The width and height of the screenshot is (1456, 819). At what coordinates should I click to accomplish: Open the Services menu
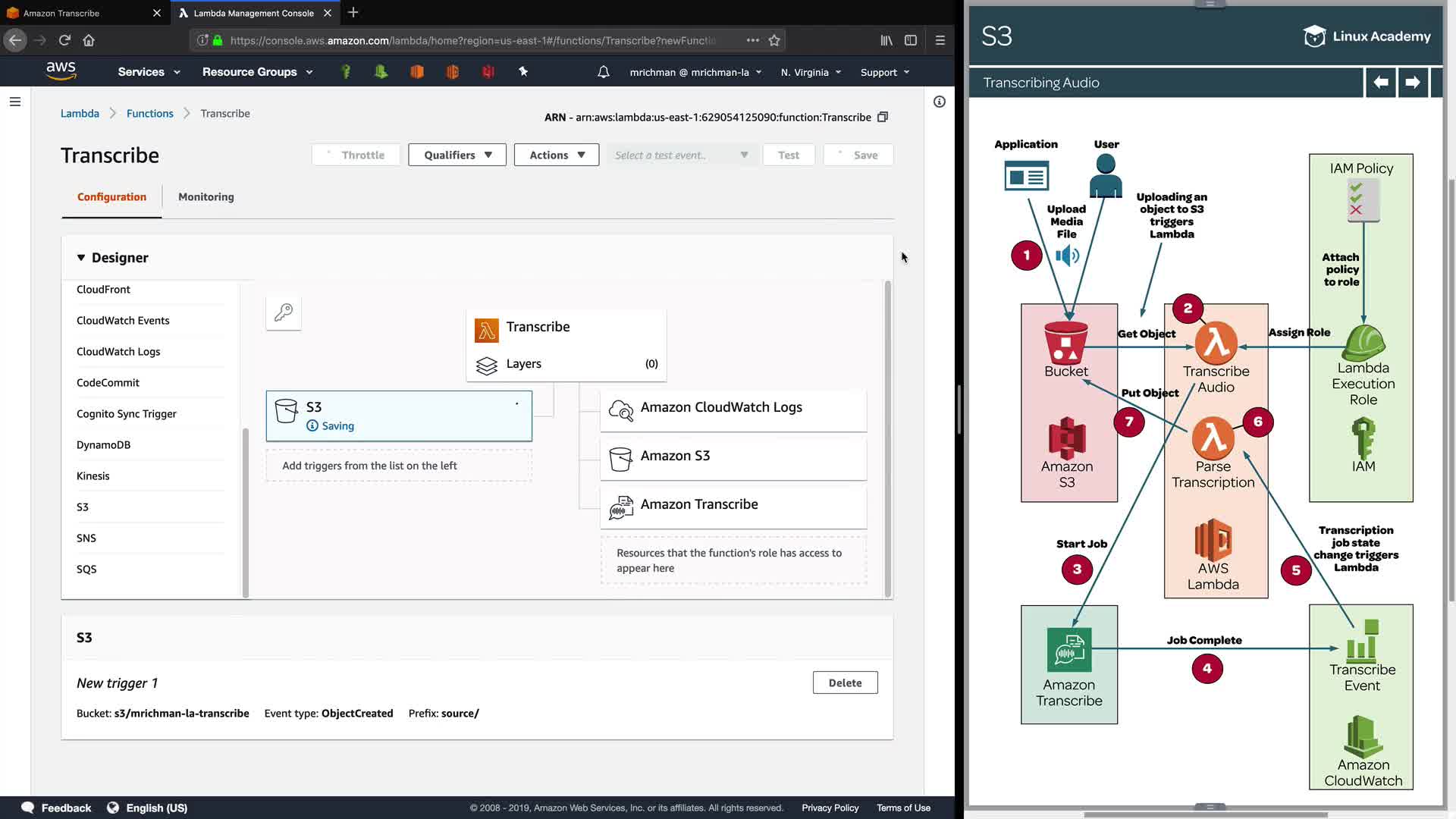149,72
